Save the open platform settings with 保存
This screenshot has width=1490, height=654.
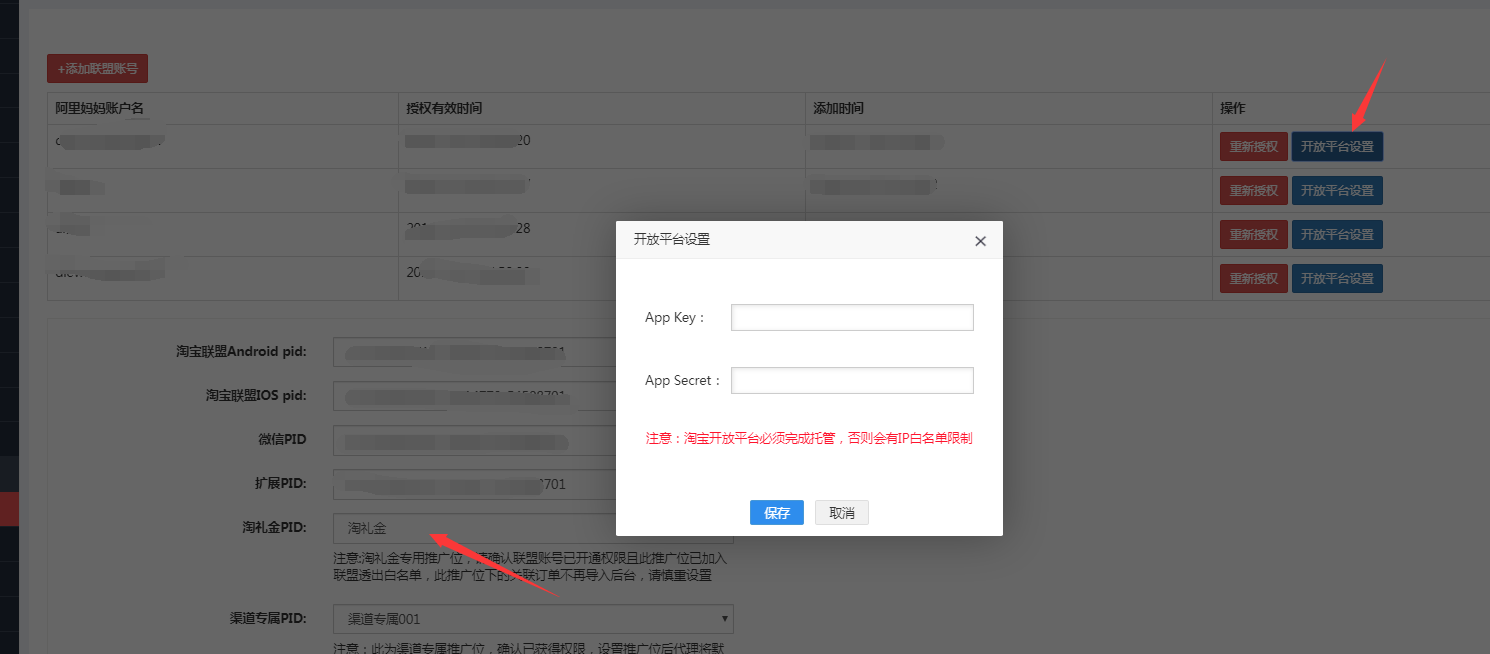[777, 513]
